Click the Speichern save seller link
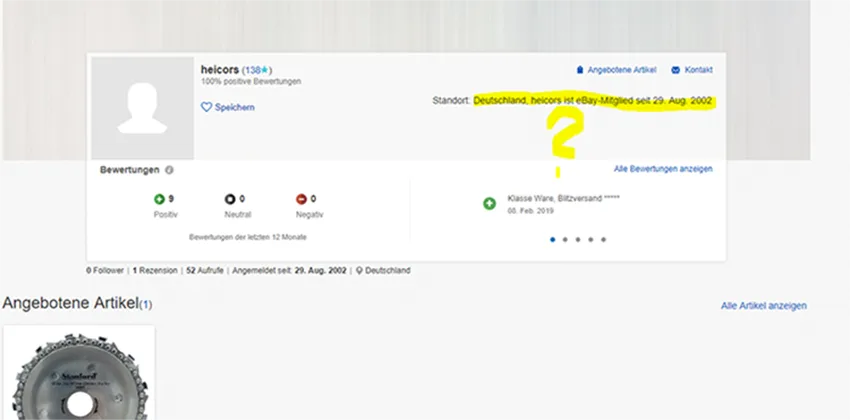This screenshot has height=420, width=850. tap(234, 107)
